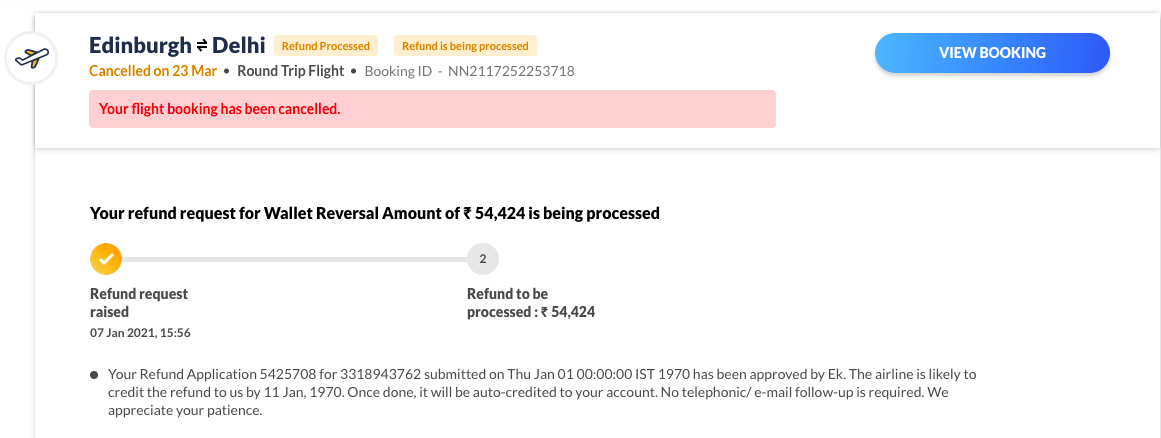Click the "Refund request raised" step label

139,302
